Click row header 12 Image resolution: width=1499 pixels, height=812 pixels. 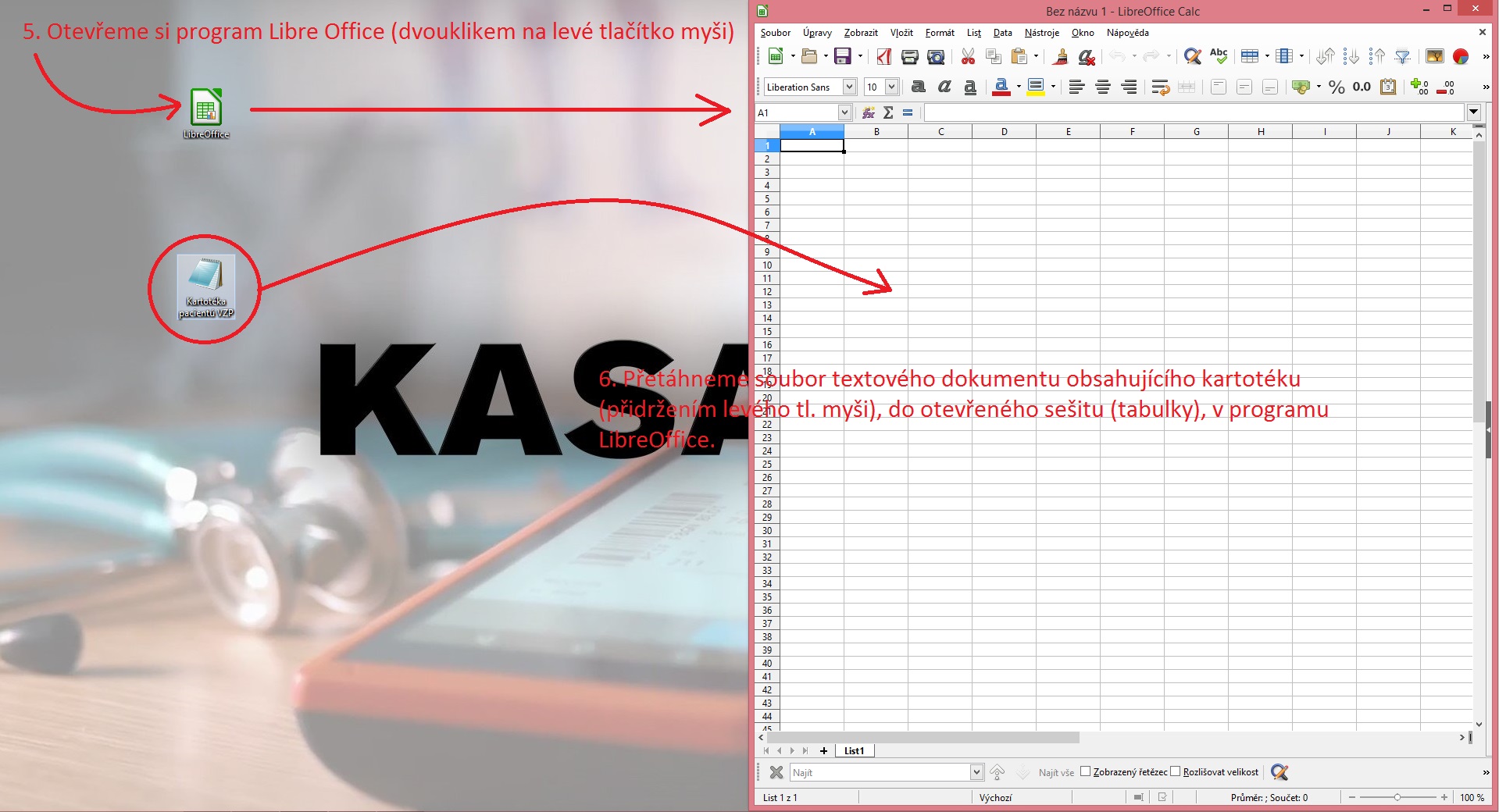click(x=767, y=291)
